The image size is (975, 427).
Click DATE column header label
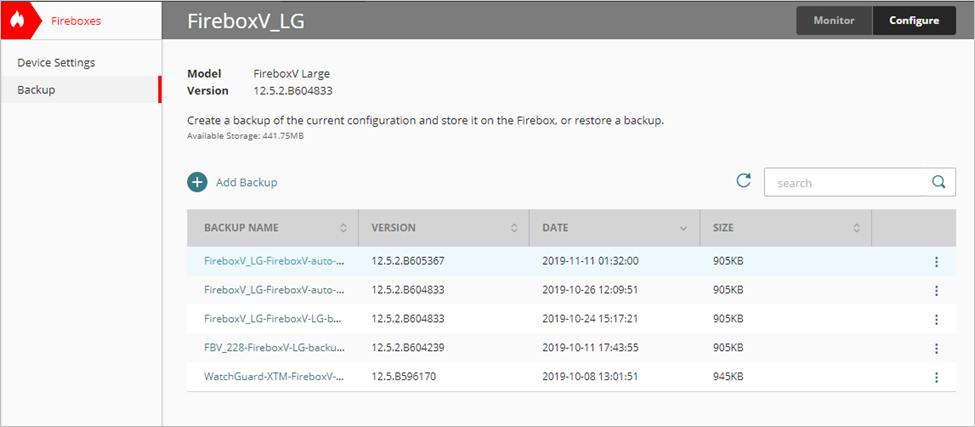[555, 227]
